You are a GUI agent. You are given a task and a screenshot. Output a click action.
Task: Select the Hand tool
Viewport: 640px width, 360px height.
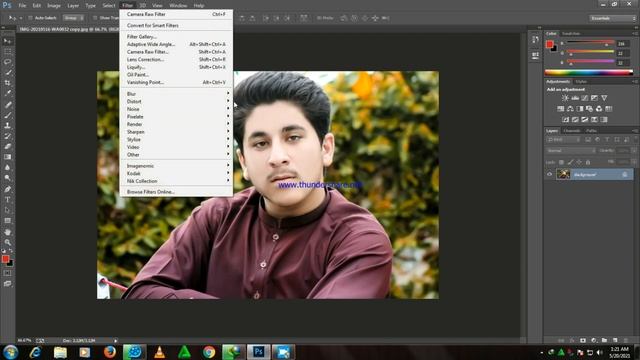pyautogui.click(x=7, y=232)
